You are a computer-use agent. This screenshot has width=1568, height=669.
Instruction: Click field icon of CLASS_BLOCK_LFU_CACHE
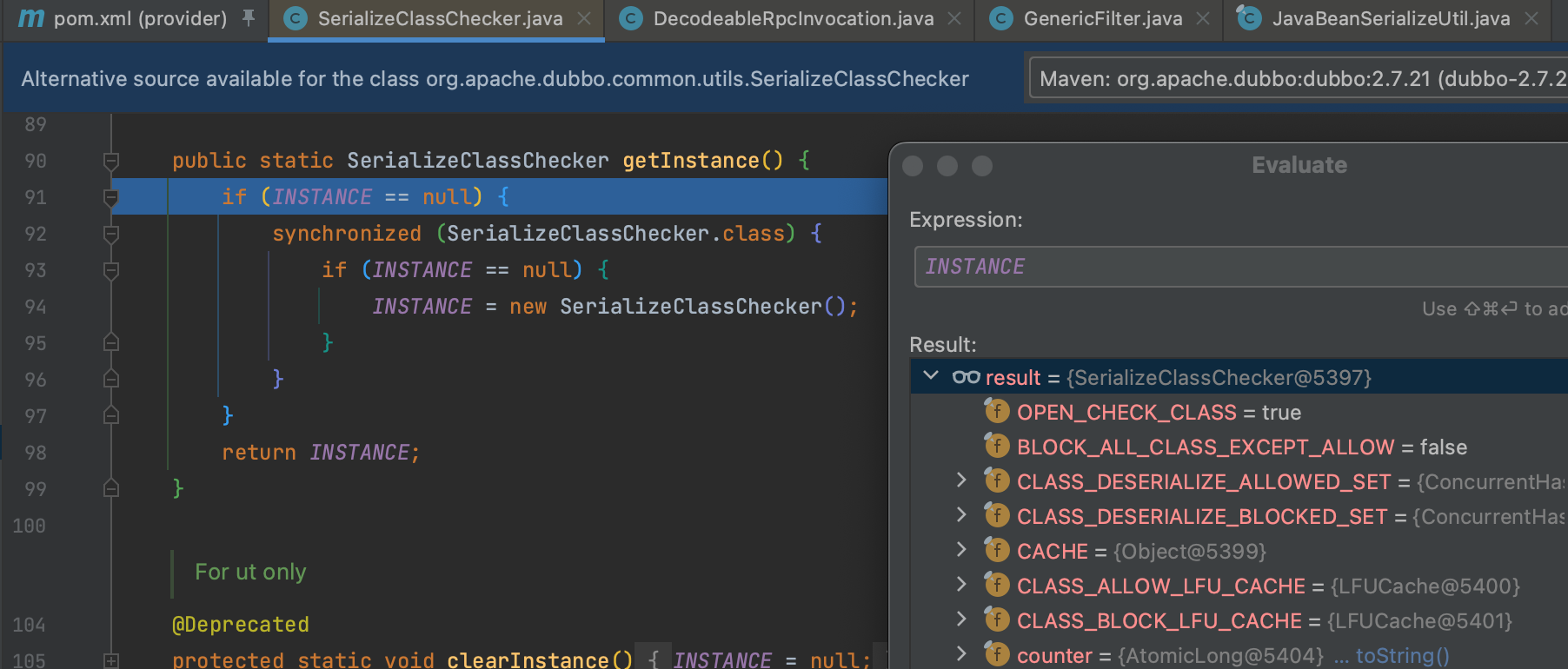coord(996,619)
